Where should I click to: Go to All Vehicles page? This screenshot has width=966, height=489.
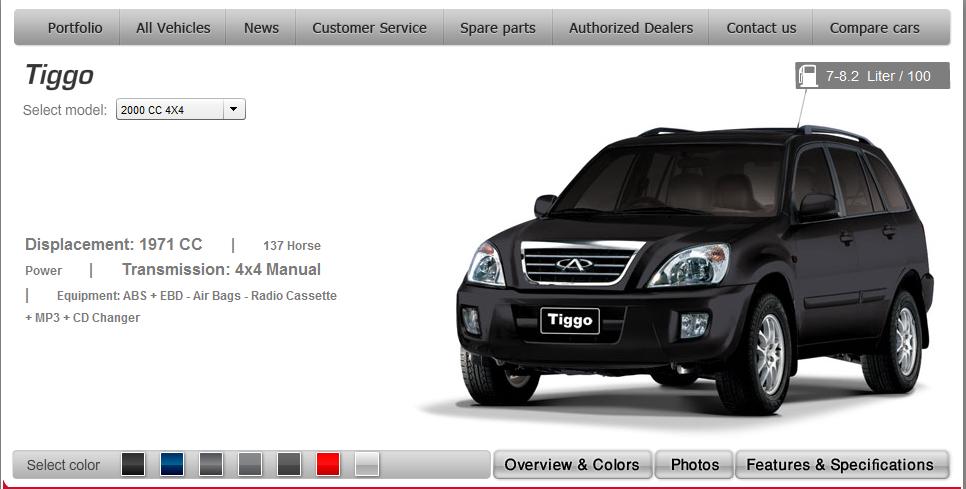[x=173, y=28]
